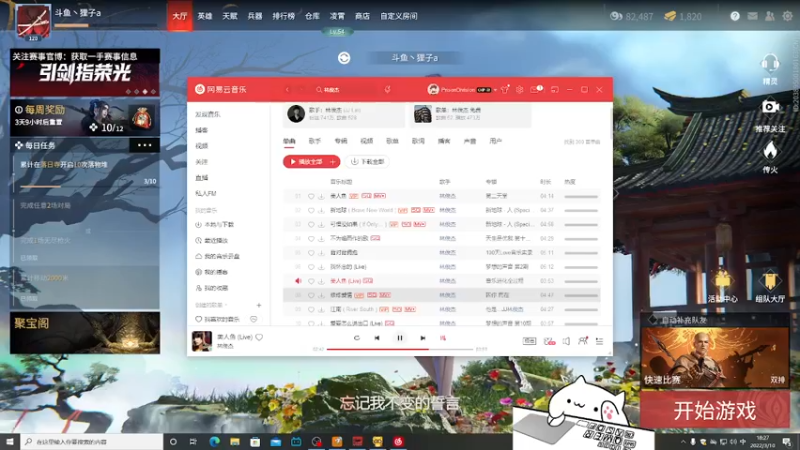Click 下载全部 button
The width and height of the screenshot is (800, 450).
pyautogui.click(x=367, y=162)
